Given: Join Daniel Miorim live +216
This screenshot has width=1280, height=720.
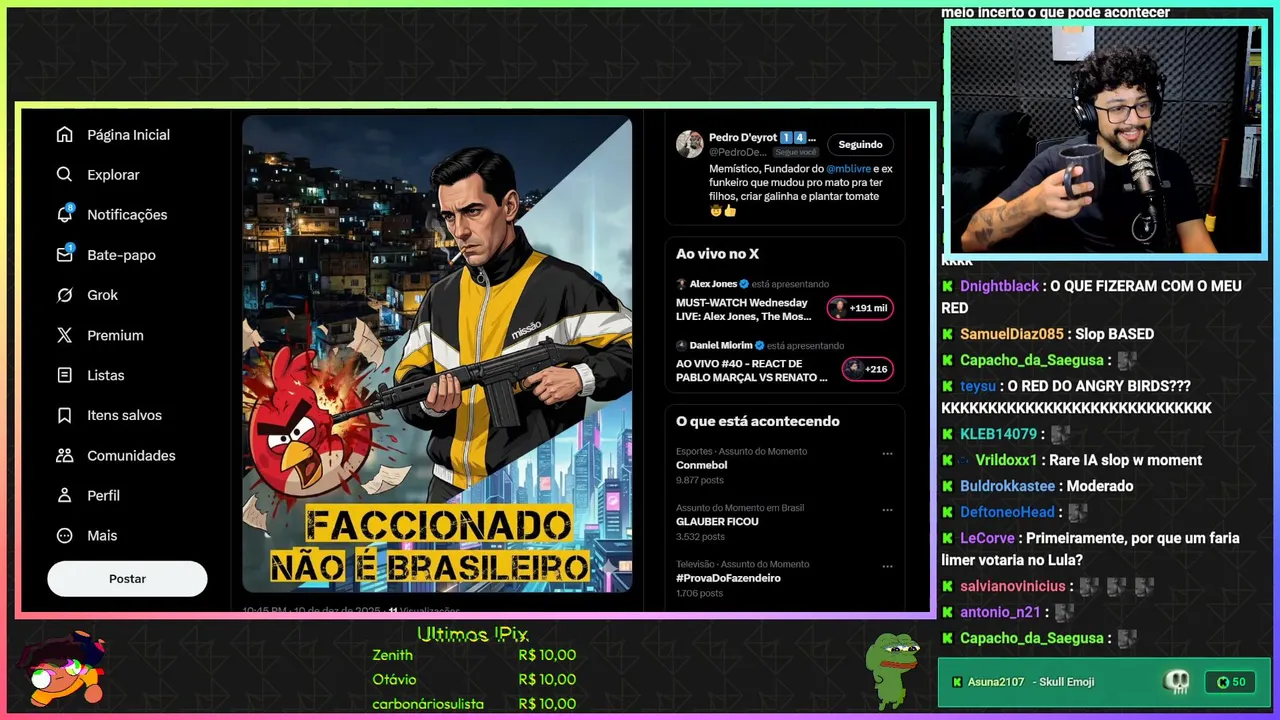Looking at the screenshot, I should pos(868,369).
